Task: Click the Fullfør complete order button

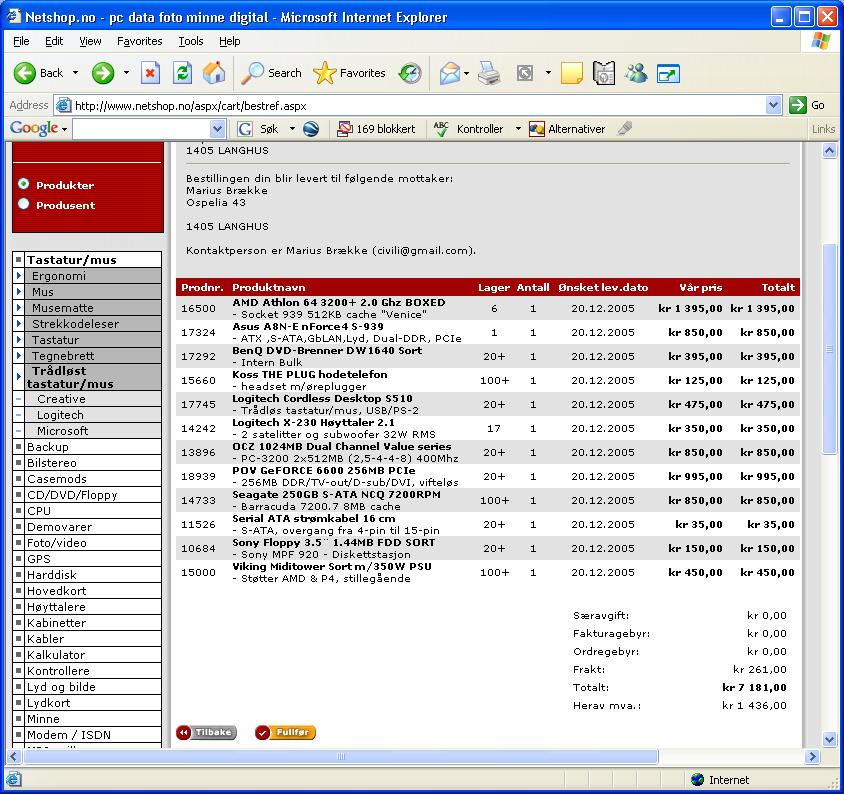Action: 285,733
